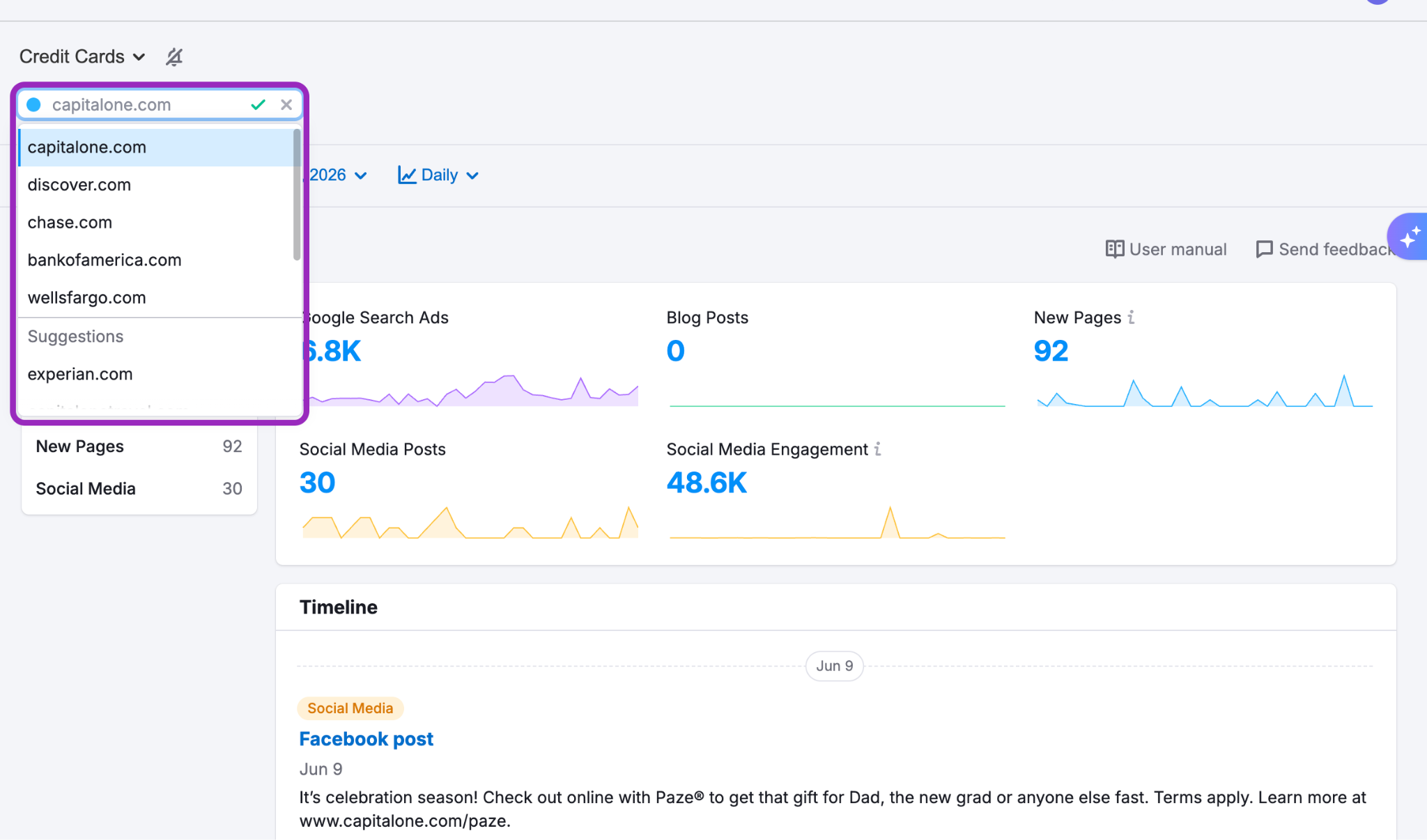Select New Pages in the sidebar

[139, 446]
